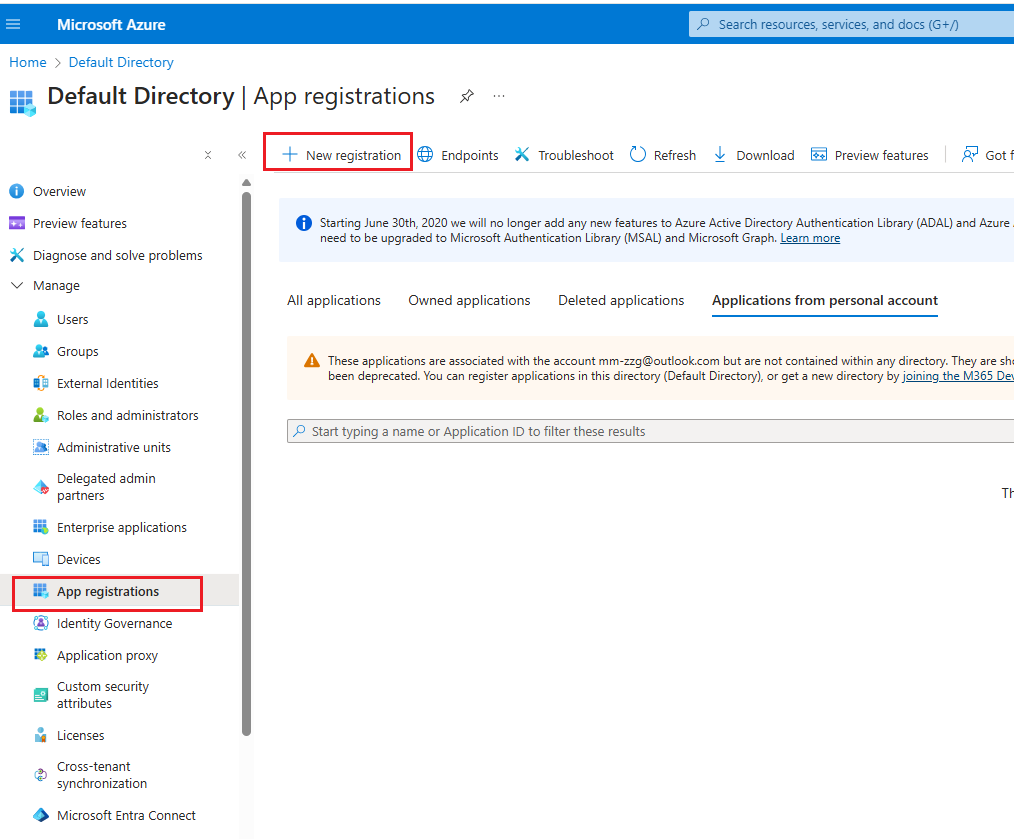Open the Deleted applications tab
This screenshot has height=839, width=1014.
pos(621,300)
